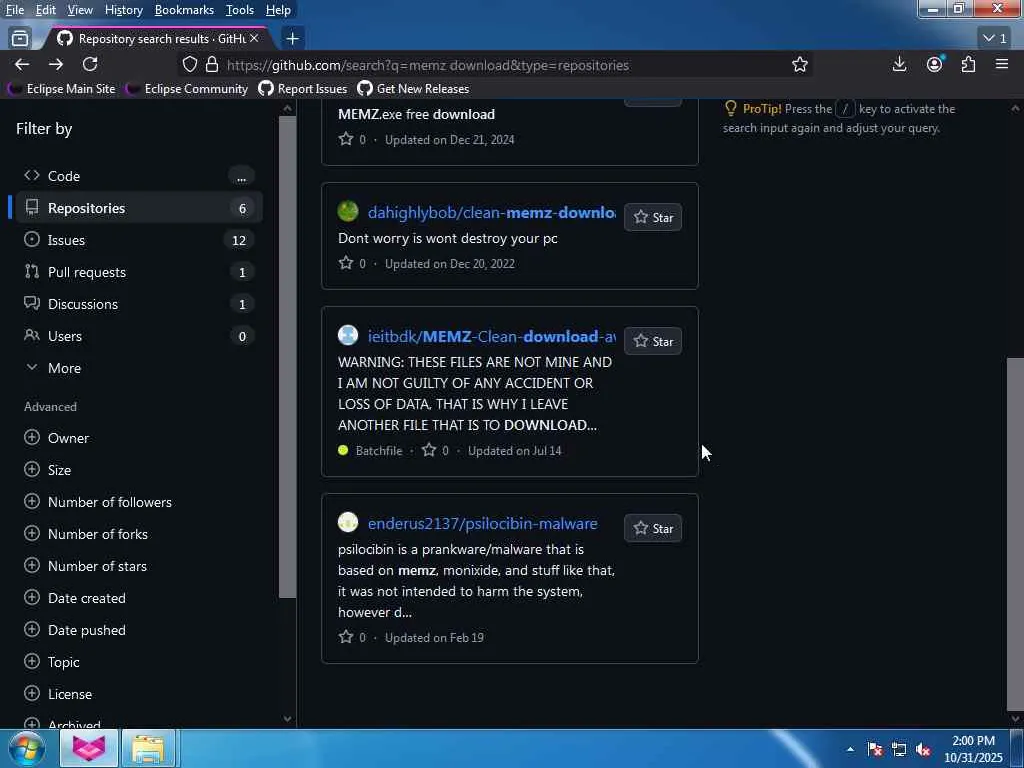Bookmark this page with the star icon
Viewport: 1024px width, 768px height.
pos(799,65)
